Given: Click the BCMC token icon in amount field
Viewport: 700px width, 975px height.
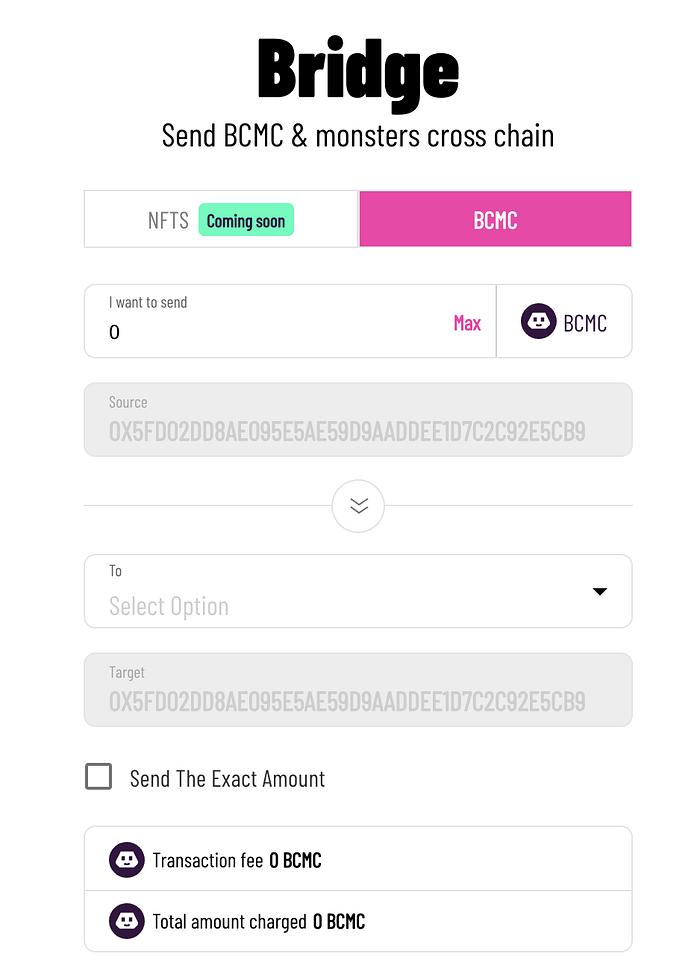Looking at the screenshot, I should pos(538,322).
